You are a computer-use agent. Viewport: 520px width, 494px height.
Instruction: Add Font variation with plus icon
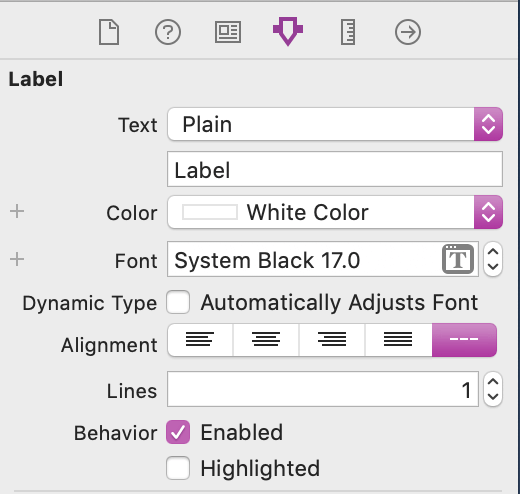pyautogui.click(x=17, y=259)
